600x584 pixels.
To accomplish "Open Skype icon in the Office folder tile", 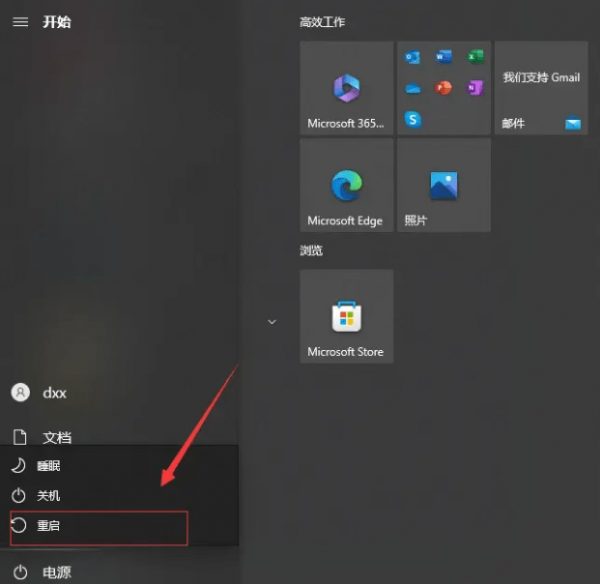I will [413, 119].
